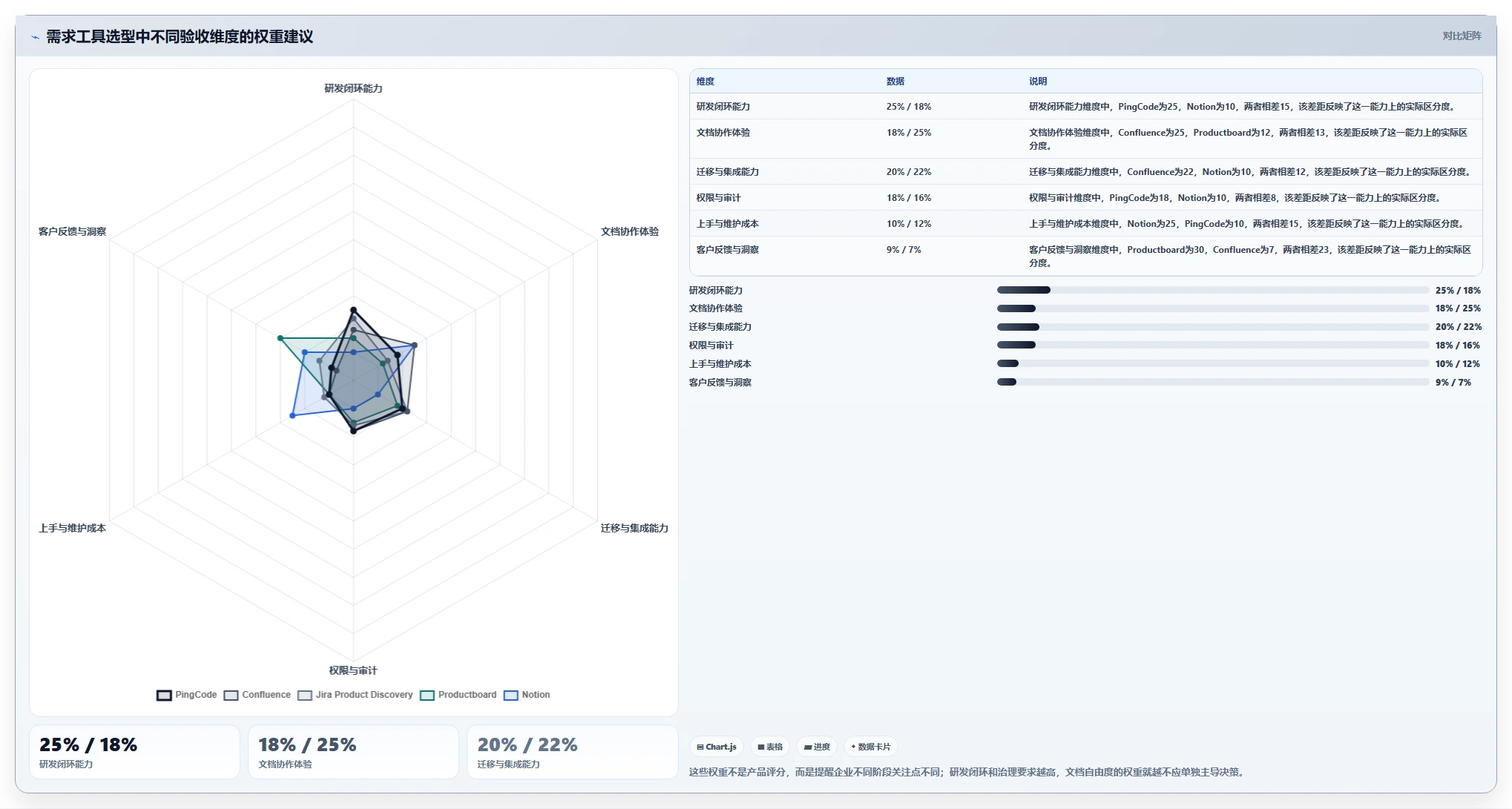1512x809 pixels.
Task: Open the 25% / 18% 研发闭环能力 stat card
Action: coord(134,752)
